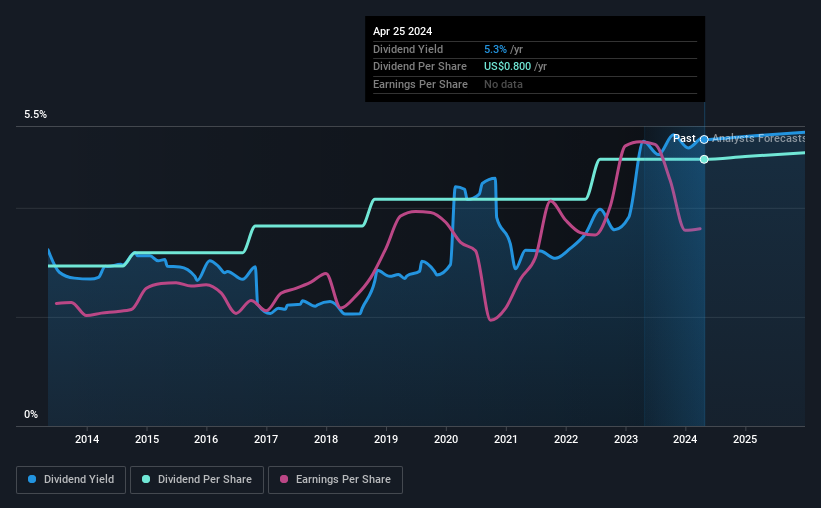Screen dimensions: 821x508
Task: Toggle the Dividend Per Share legend button
Action: (x=197, y=480)
